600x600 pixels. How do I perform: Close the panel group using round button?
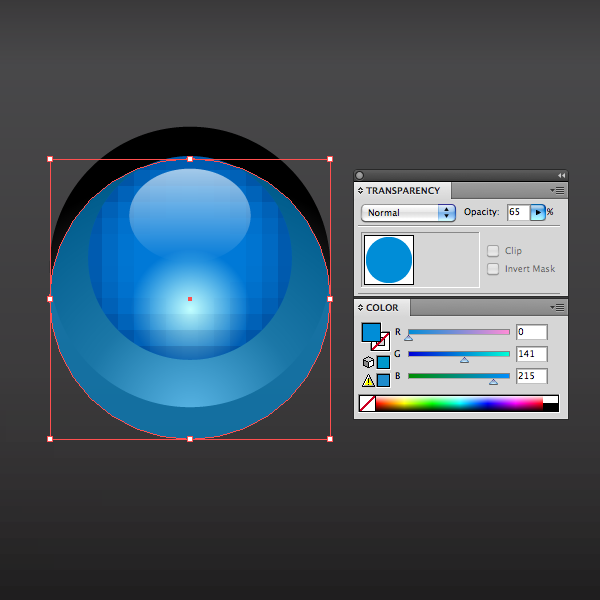pyautogui.click(x=359, y=176)
